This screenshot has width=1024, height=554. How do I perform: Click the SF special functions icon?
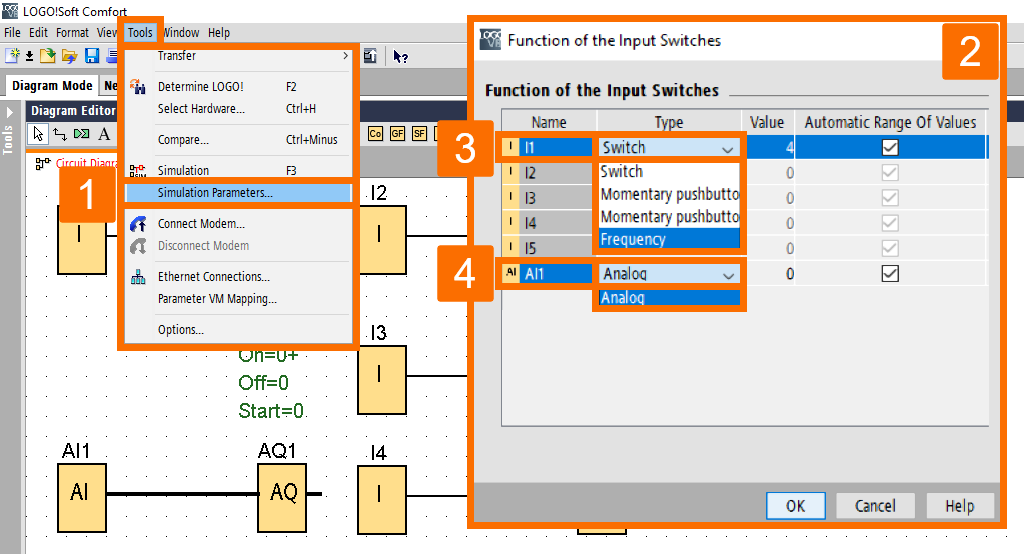click(x=419, y=134)
